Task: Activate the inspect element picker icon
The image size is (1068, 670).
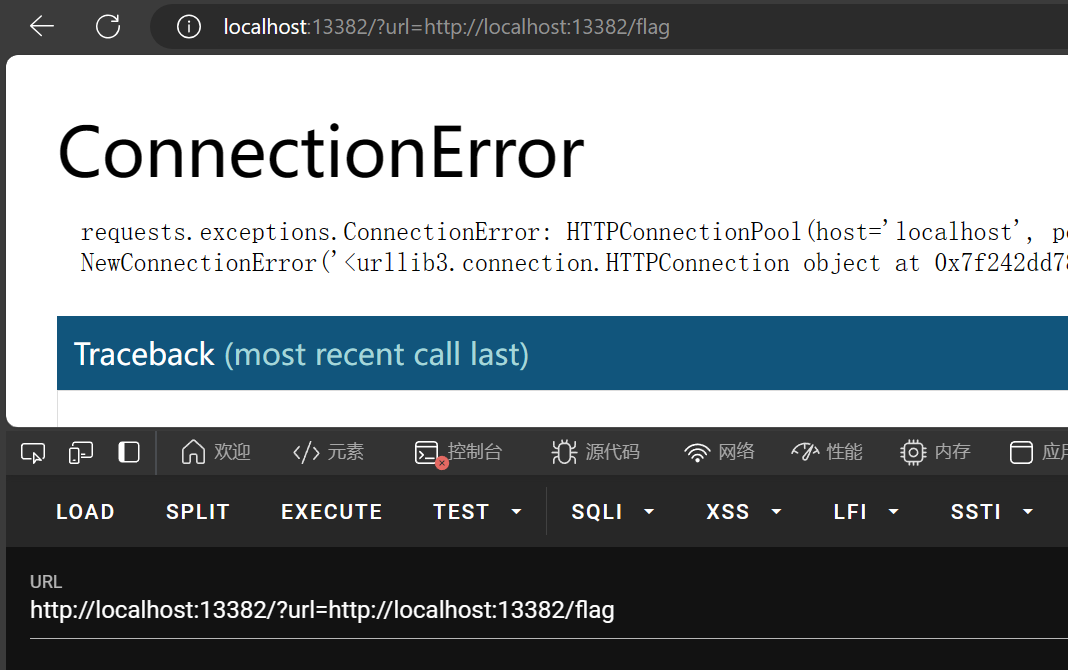Action: point(33,452)
